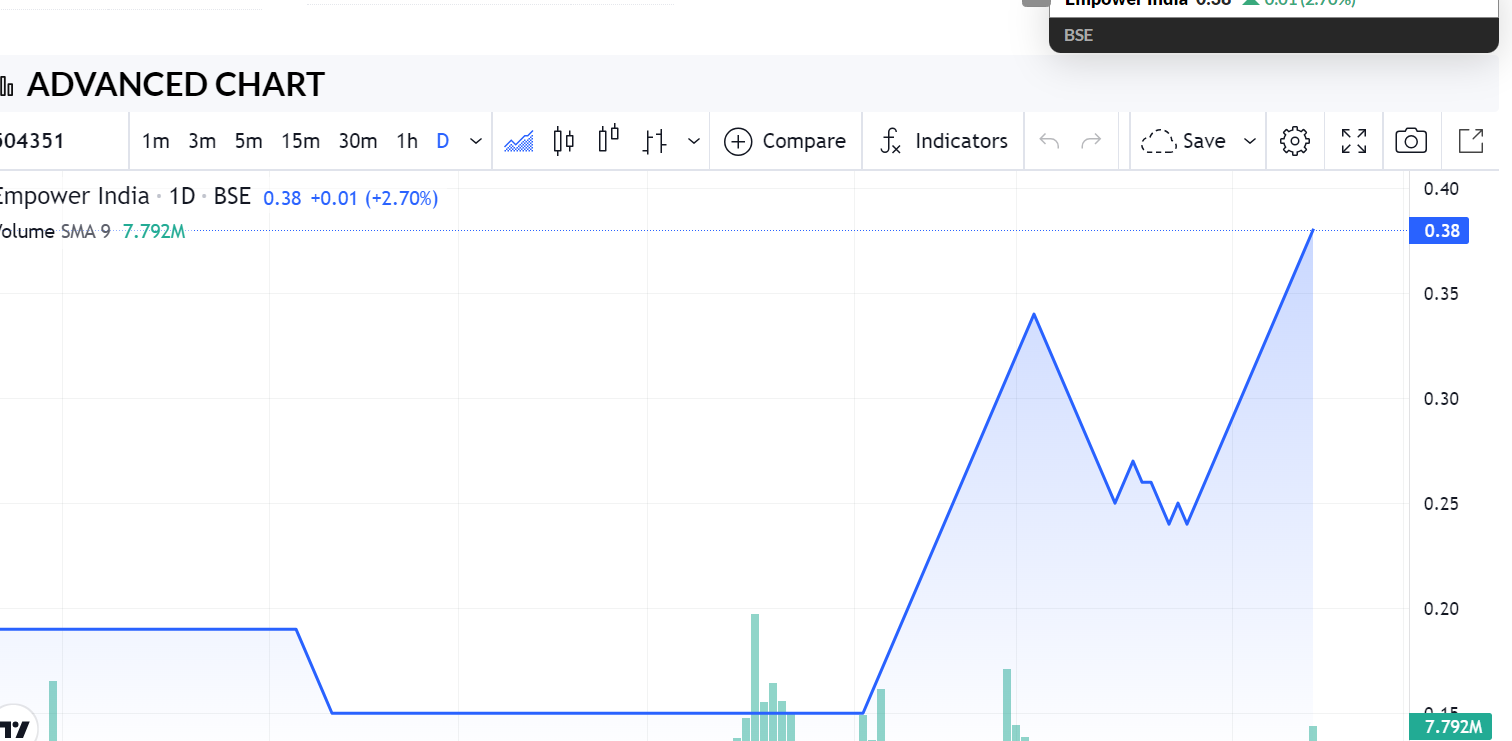Take a snapshot with camera icon
The image size is (1512, 741).
[1411, 141]
